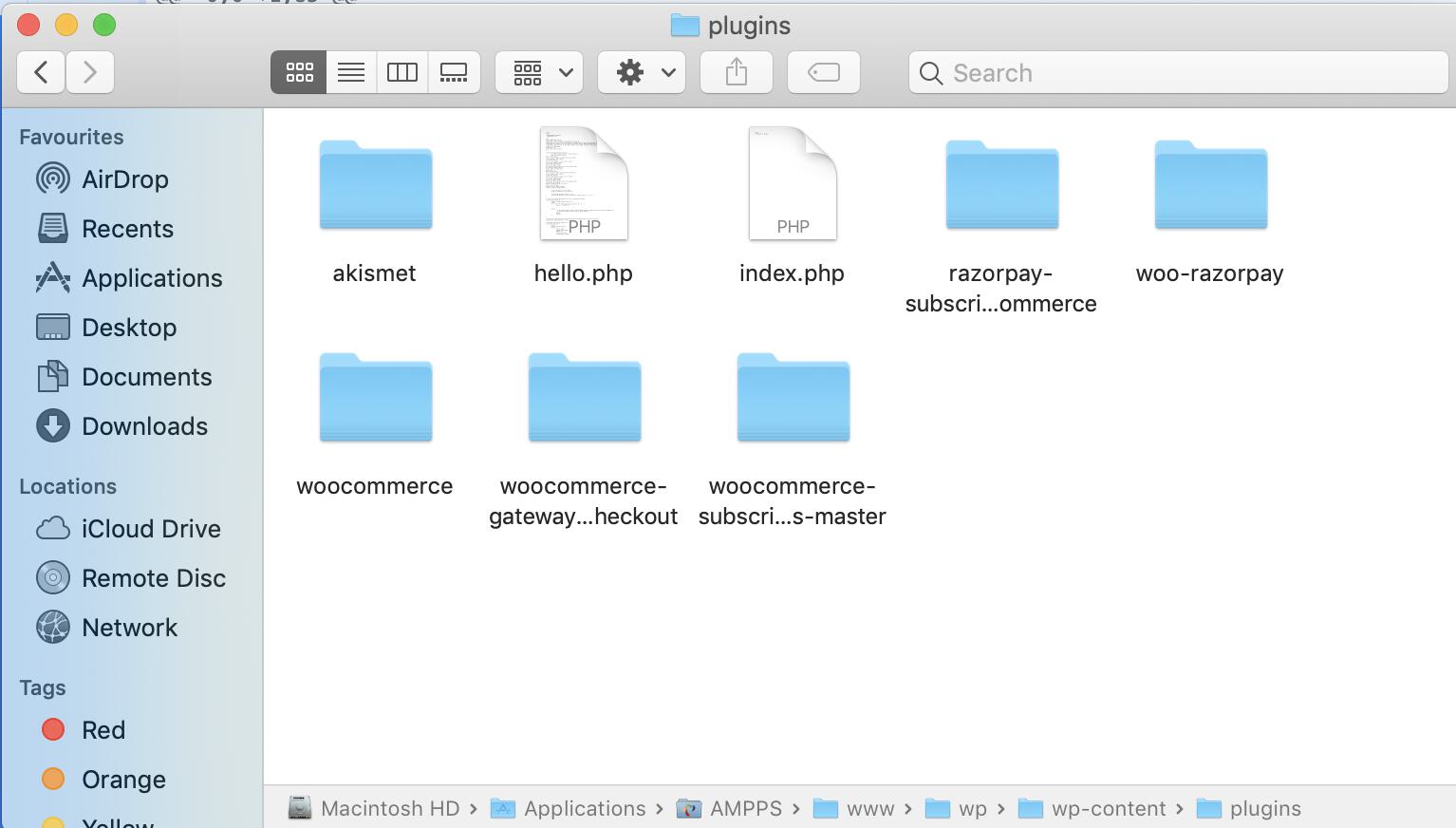The image size is (1456, 828).
Task: Click the index.php file name label
Action: (792, 273)
